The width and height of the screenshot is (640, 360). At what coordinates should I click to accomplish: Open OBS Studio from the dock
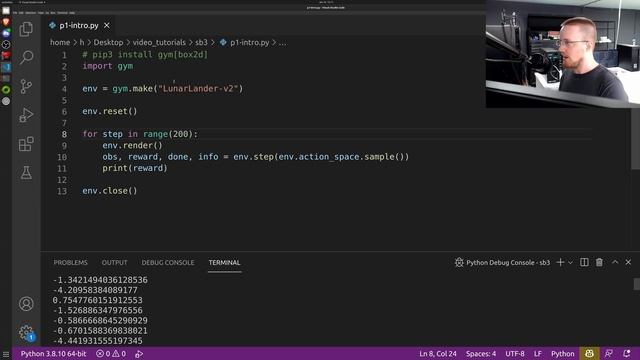pyautogui.click(x=6, y=44)
